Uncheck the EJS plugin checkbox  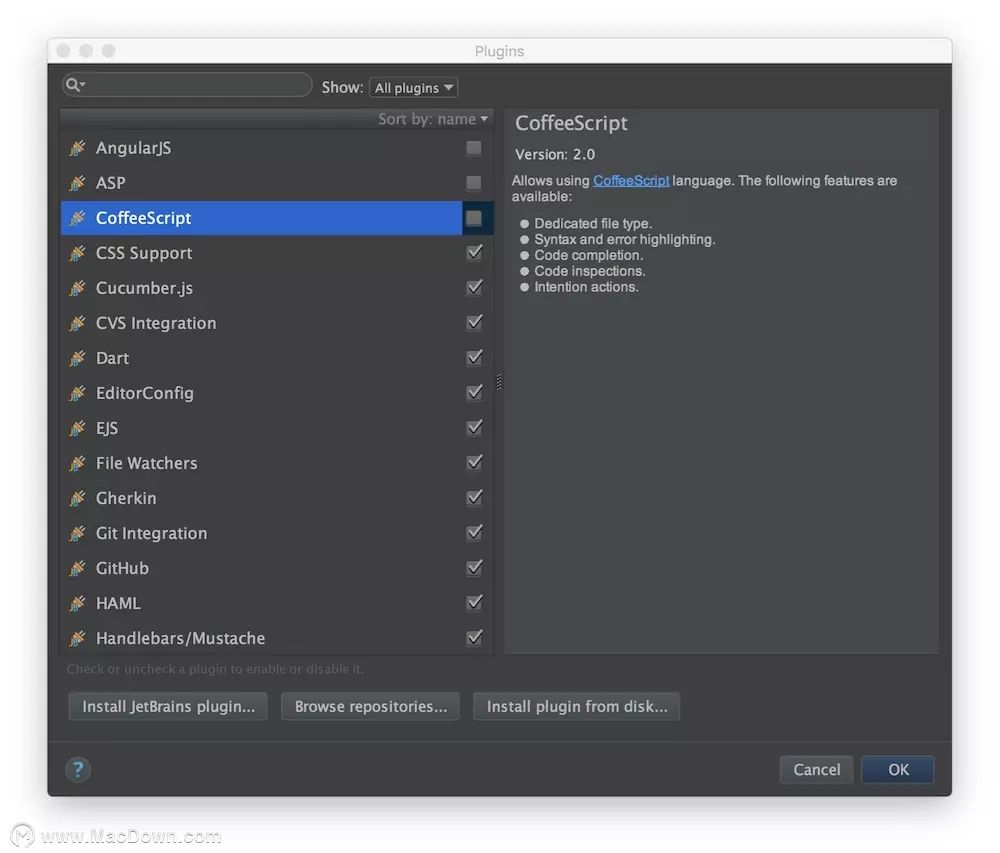click(x=474, y=428)
